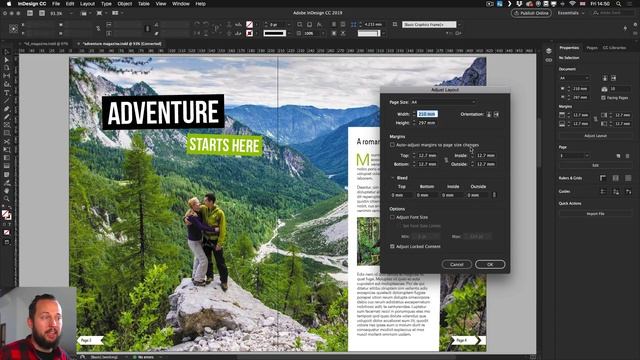
Task: Toggle smart guides icon in Guides row
Action: (x=628, y=191)
